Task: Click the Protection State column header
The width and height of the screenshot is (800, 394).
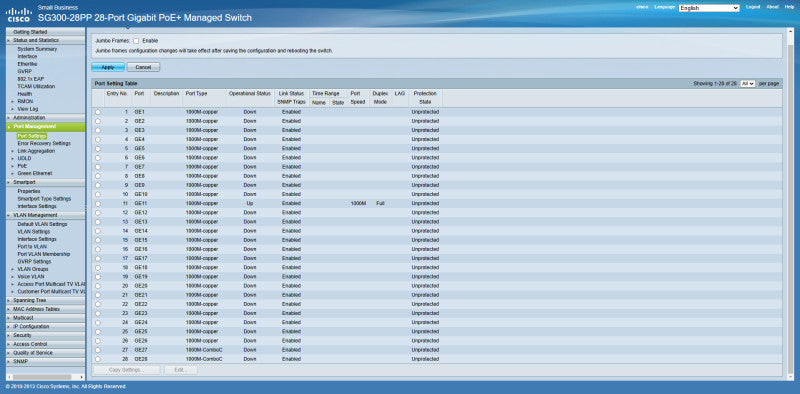Action: click(x=425, y=98)
